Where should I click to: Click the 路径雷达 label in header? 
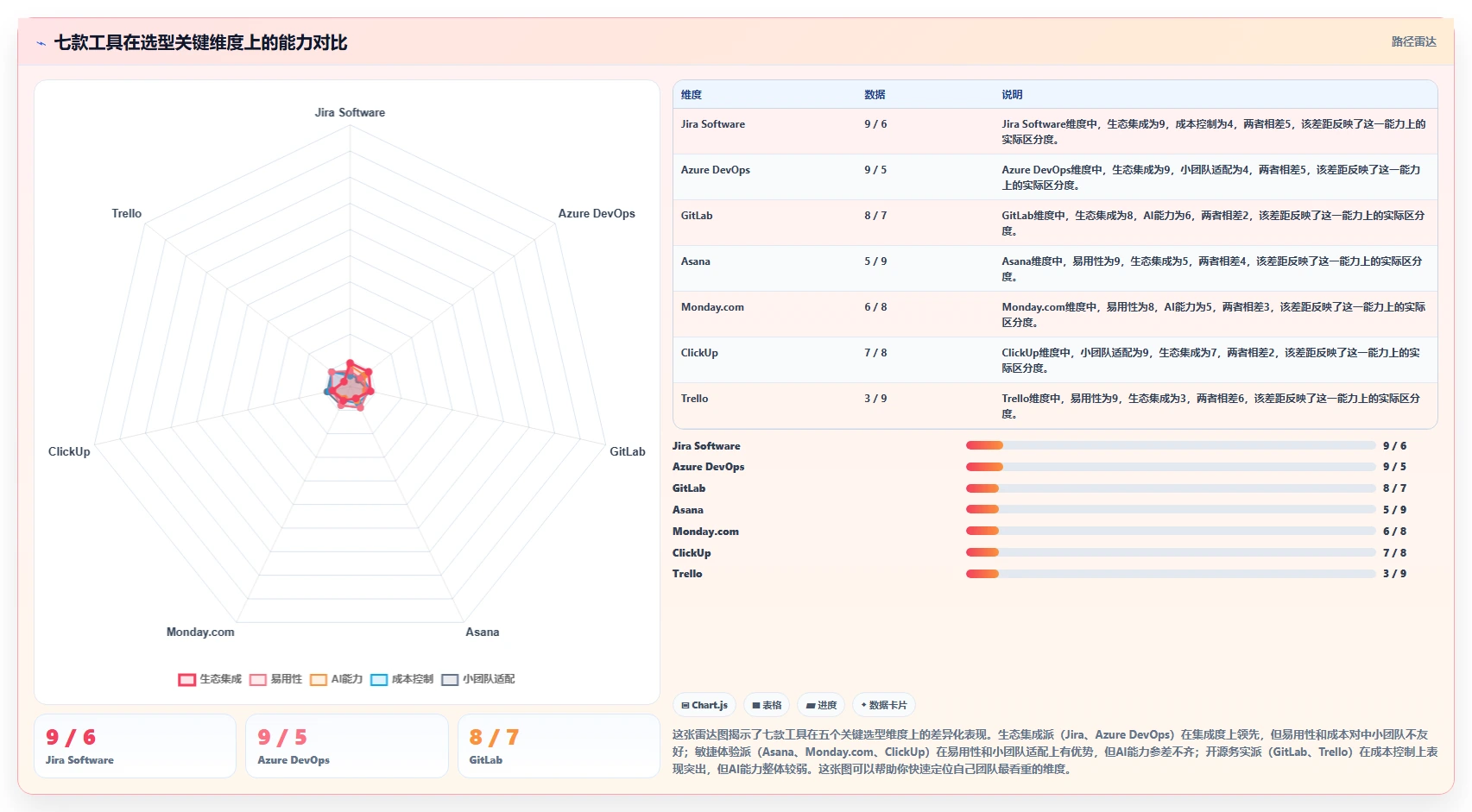coord(1413,41)
